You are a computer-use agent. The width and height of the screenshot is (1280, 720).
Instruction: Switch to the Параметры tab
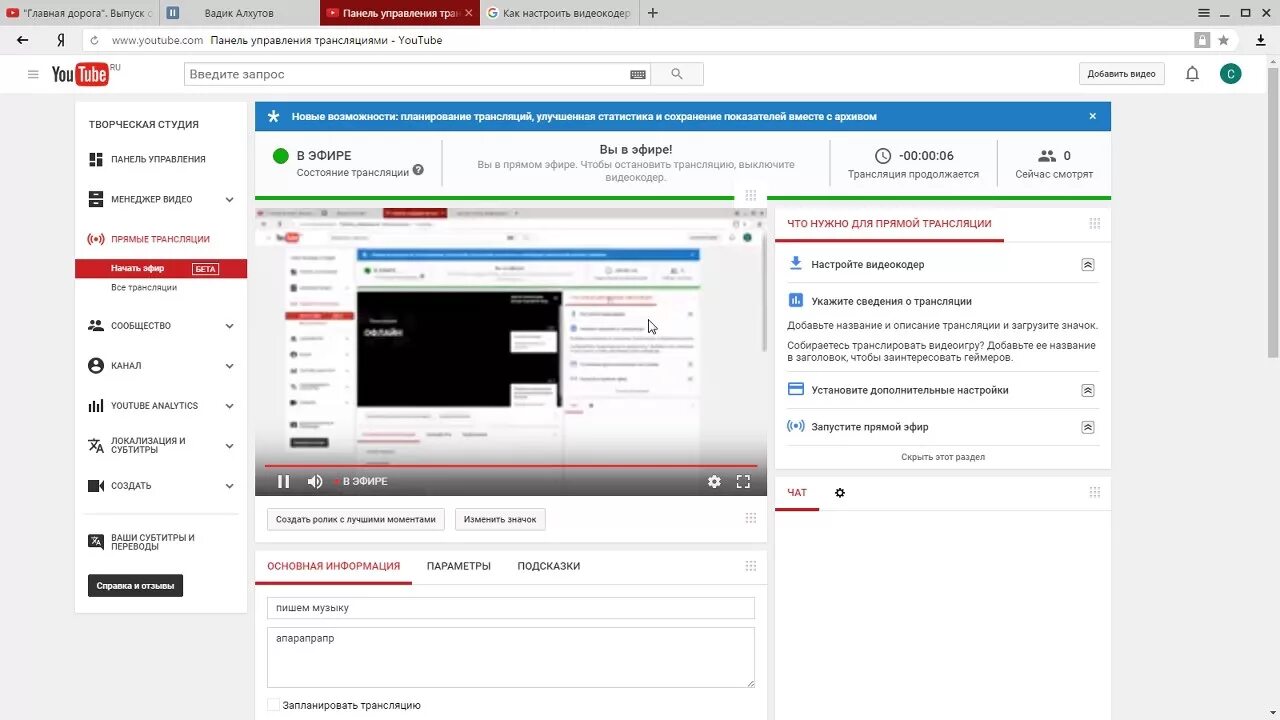pos(459,566)
